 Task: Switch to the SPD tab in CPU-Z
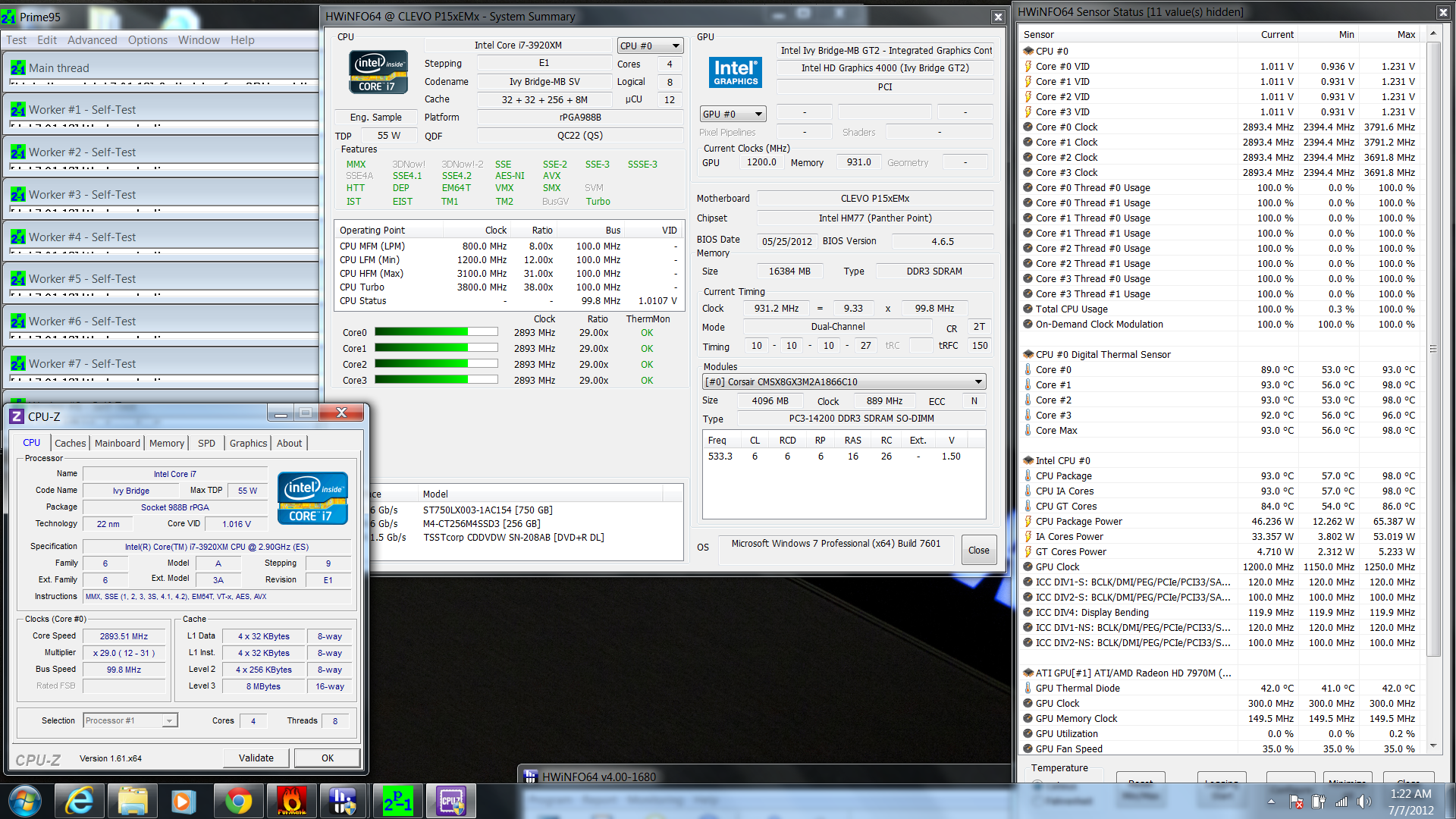coord(207,444)
